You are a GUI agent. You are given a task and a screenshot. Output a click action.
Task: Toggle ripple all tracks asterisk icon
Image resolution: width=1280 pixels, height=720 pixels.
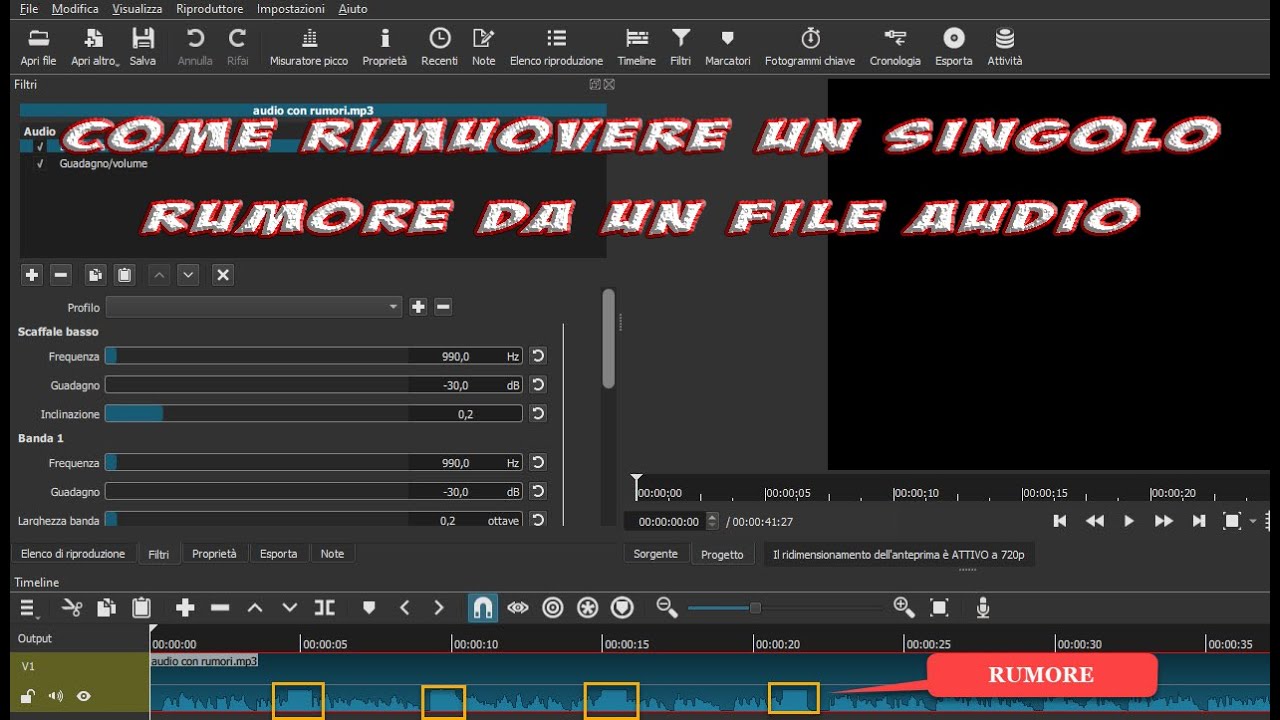pyautogui.click(x=588, y=607)
